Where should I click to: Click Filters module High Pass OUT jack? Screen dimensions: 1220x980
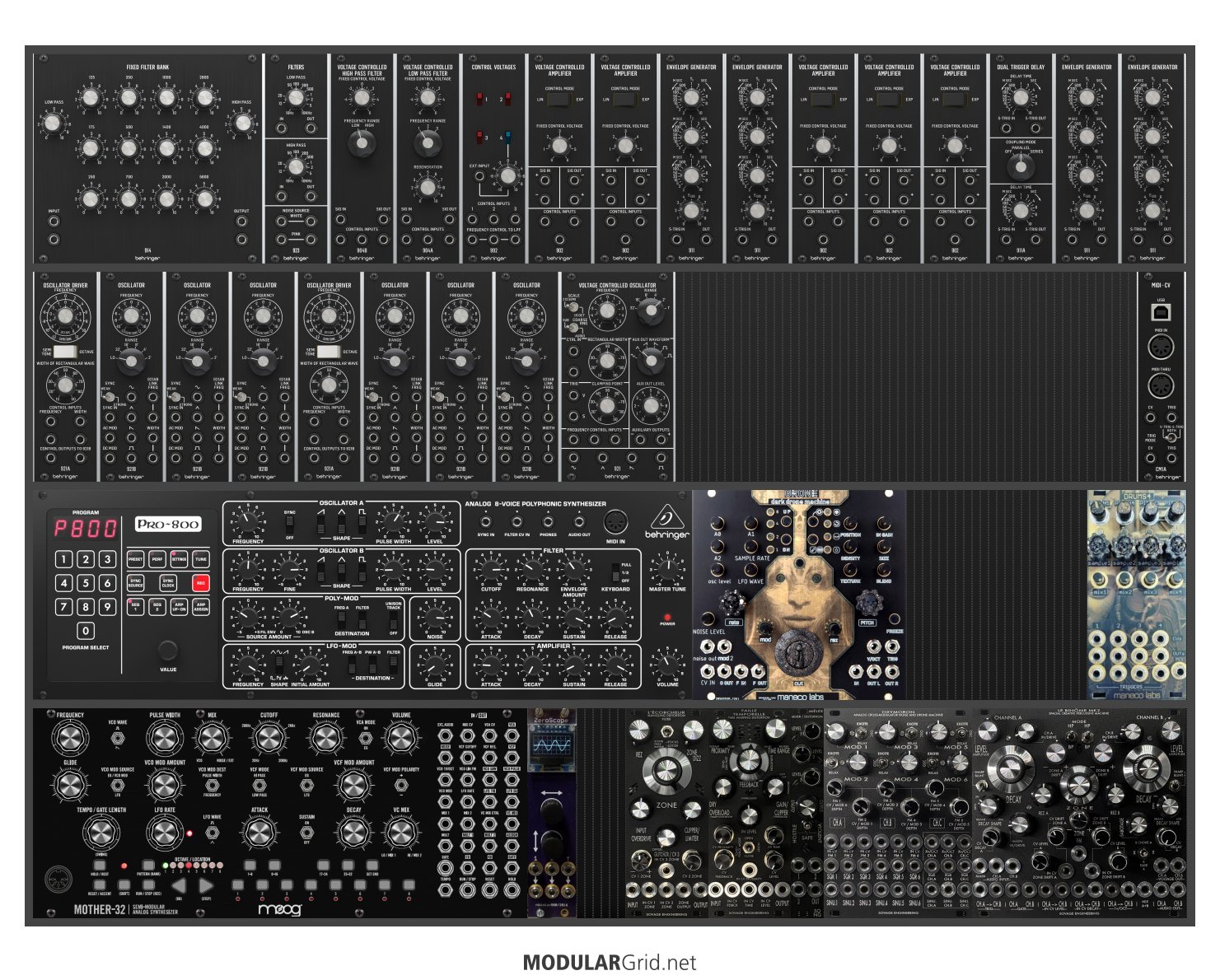click(311, 196)
